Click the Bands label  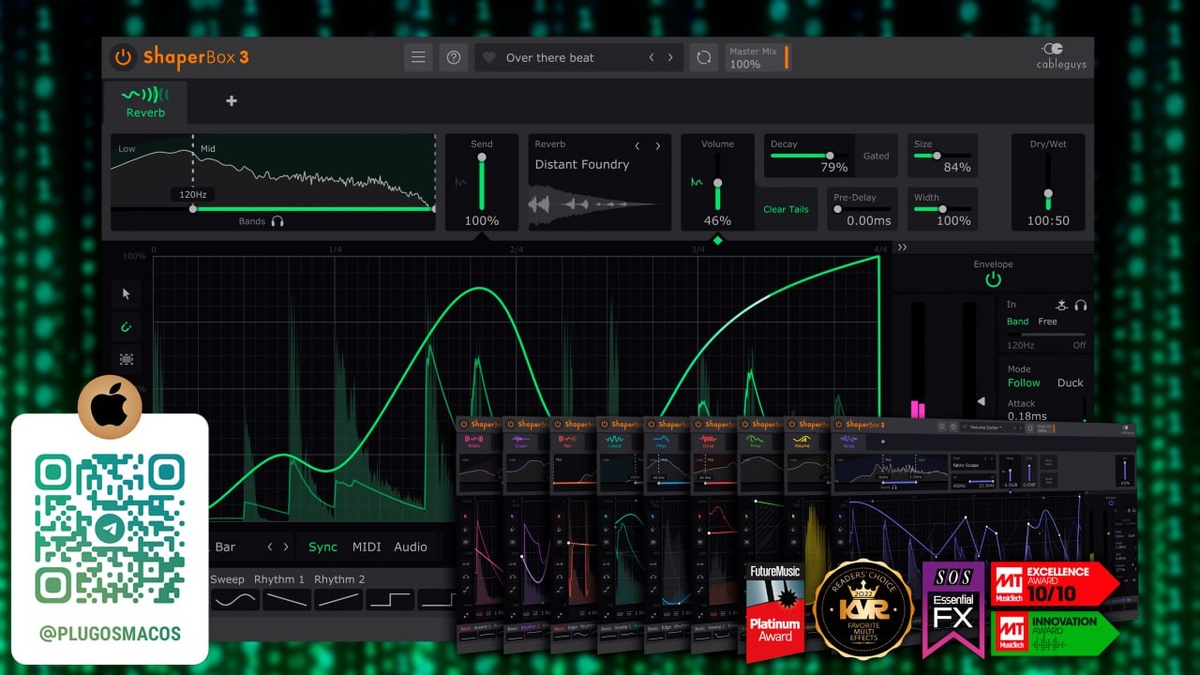(x=252, y=221)
